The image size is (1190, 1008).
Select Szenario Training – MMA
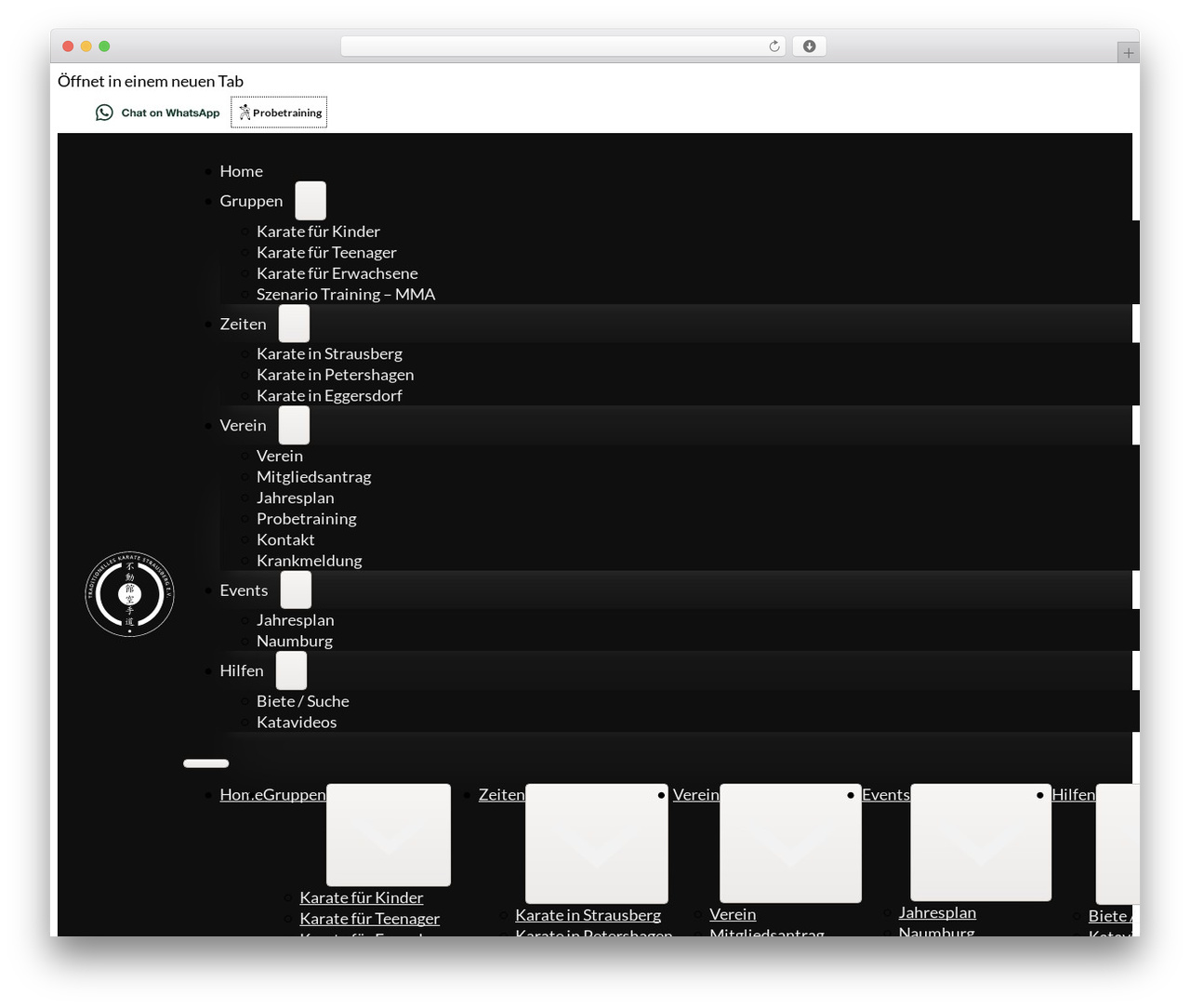point(346,294)
